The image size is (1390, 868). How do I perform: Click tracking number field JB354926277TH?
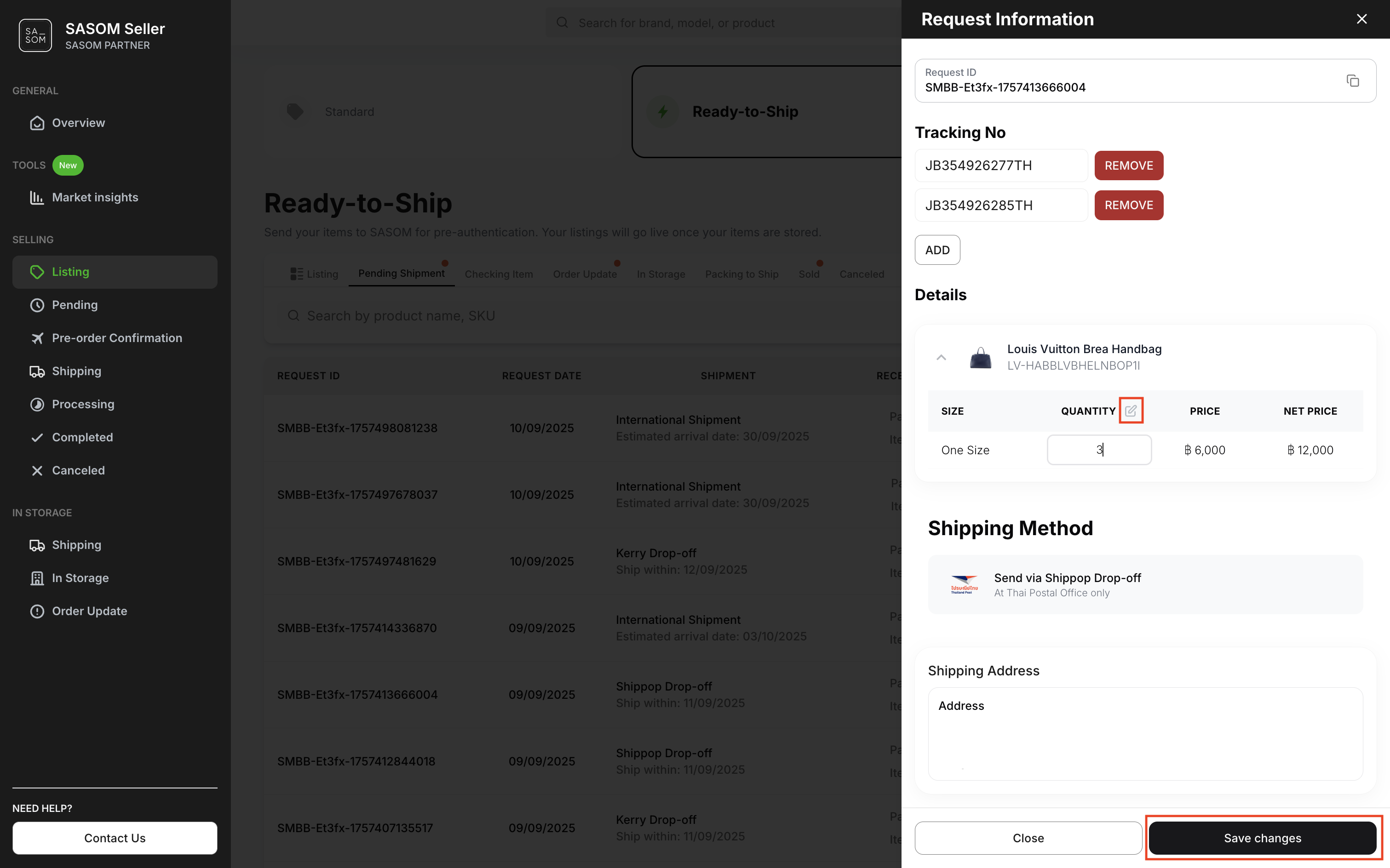pyautogui.click(x=1001, y=166)
